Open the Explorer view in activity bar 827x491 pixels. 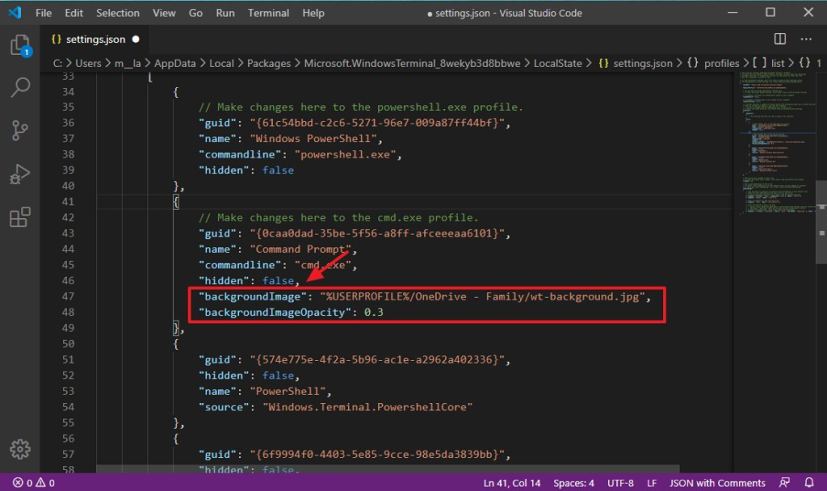coord(19,46)
